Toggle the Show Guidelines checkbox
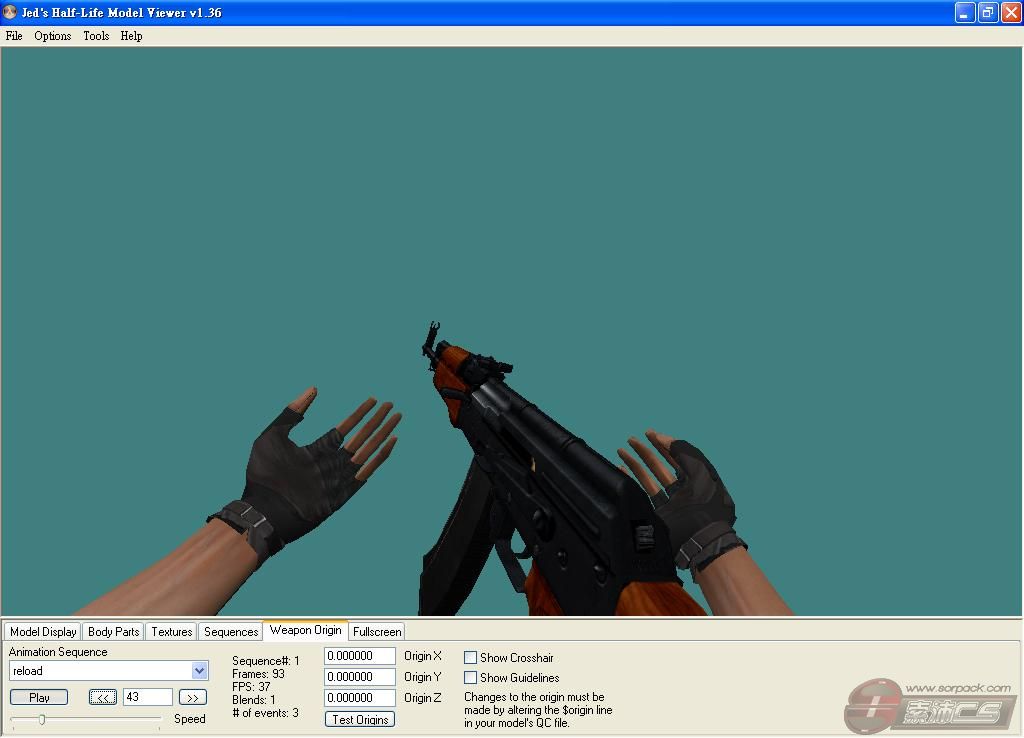Viewport: 1024px width, 738px height. (x=470, y=678)
